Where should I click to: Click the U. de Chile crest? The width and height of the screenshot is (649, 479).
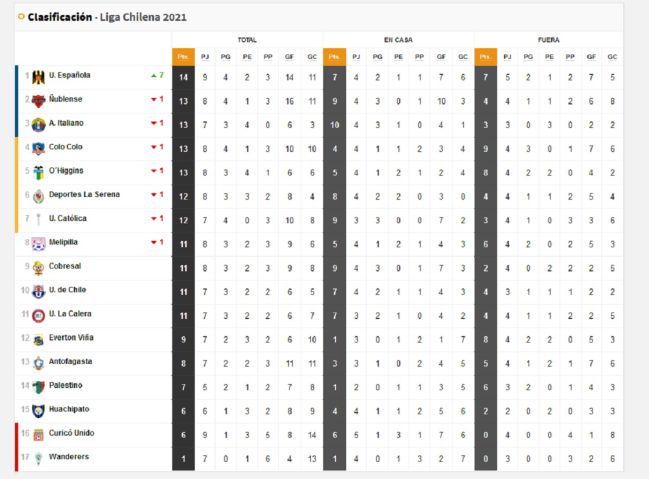(x=39, y=291)
